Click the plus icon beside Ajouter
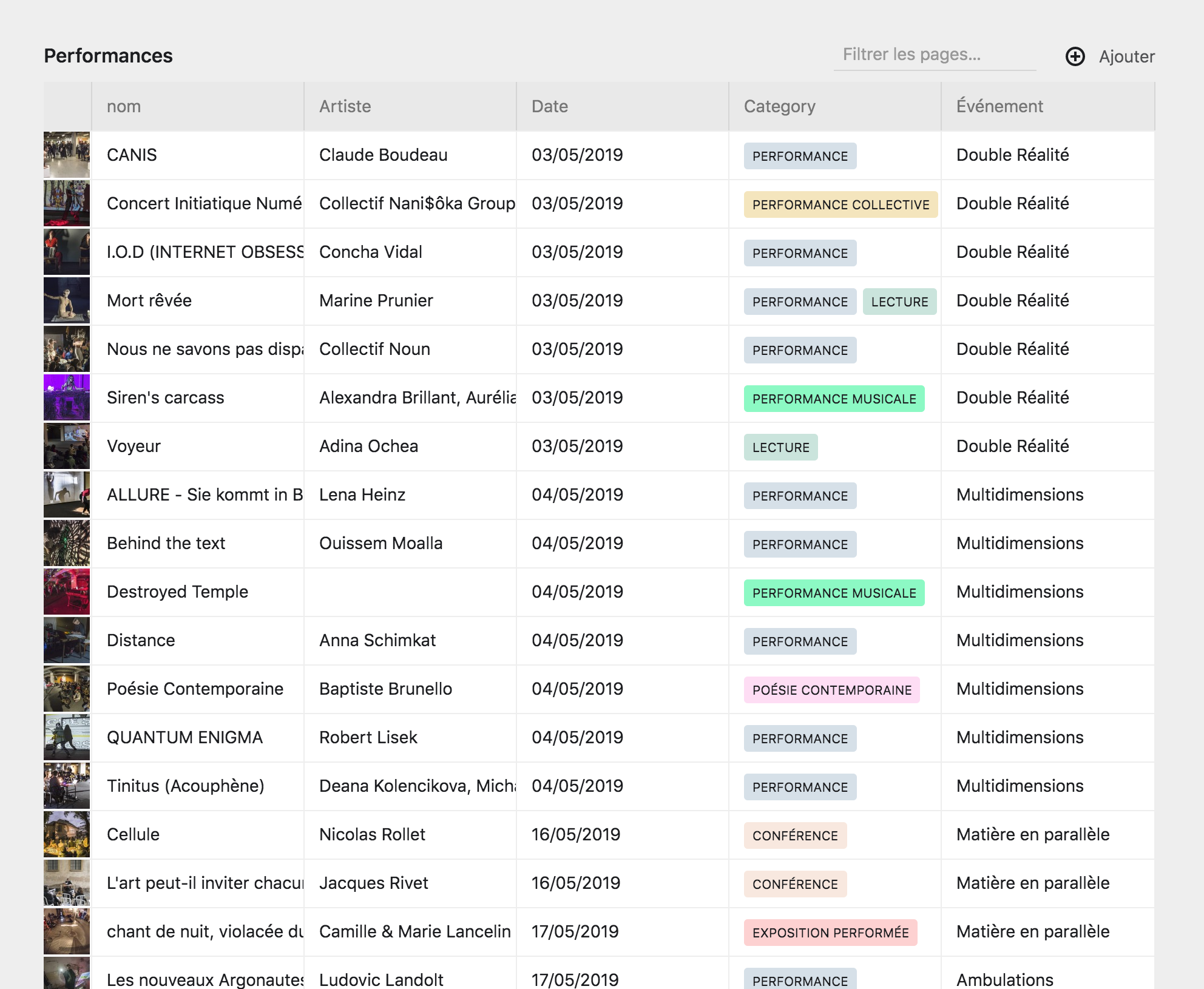The image size is (1204, 989). click(1075, 57)
